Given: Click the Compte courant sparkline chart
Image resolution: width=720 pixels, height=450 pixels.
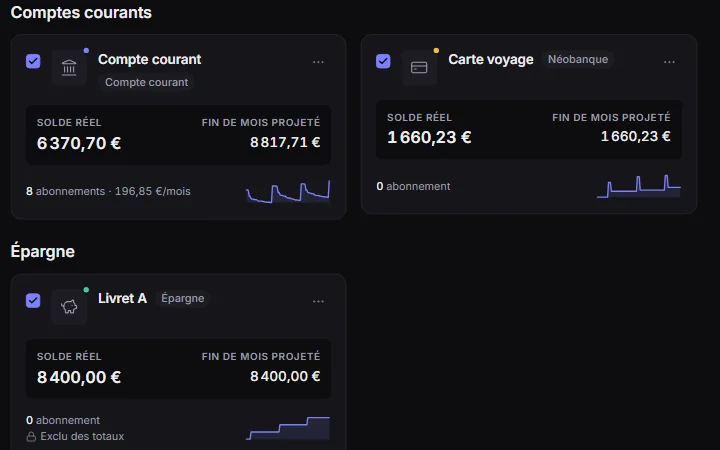Looking at the screenshot, I should [x=288, y=191].
